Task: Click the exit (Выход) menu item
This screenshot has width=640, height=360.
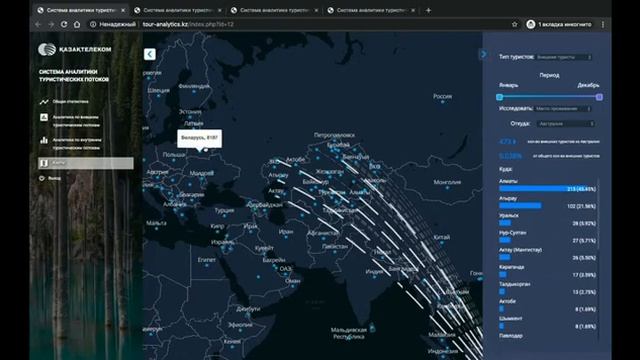Action: pyautogui.click(x=56, y=178)
